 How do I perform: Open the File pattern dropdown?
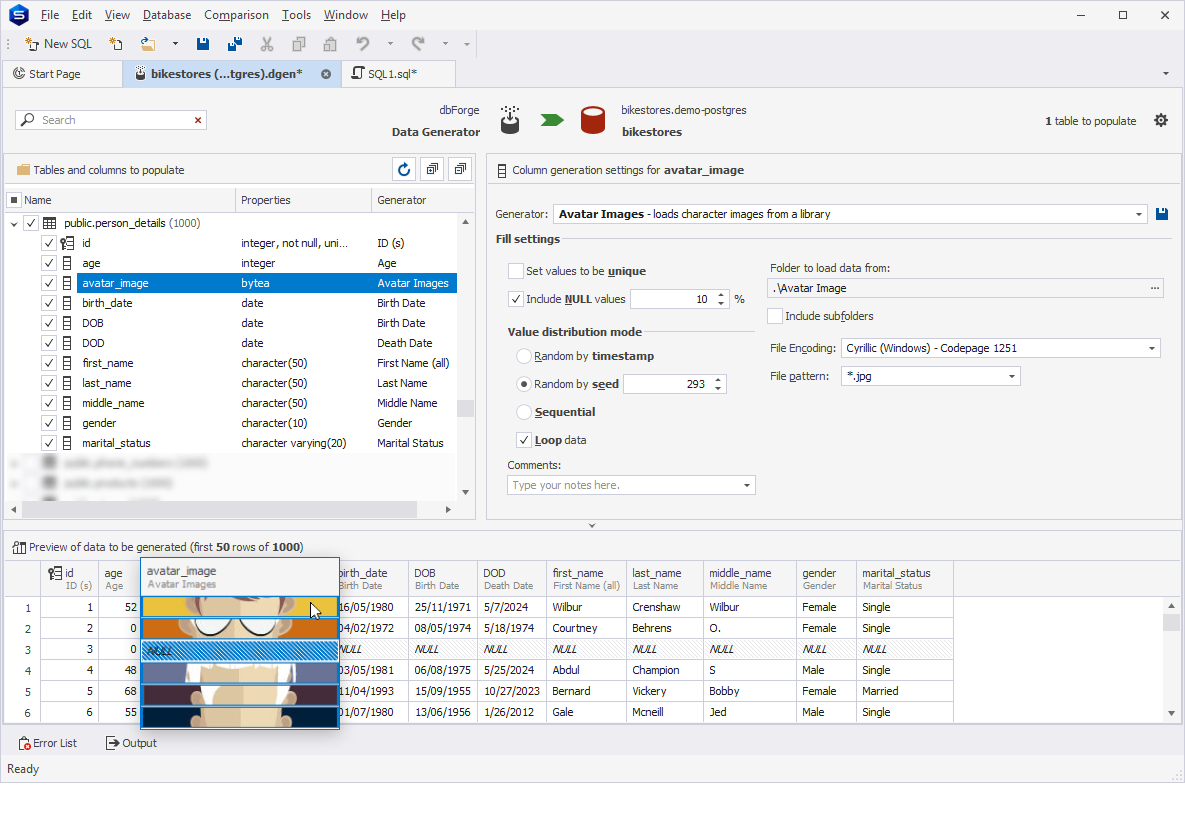[x=1012, y=376]
